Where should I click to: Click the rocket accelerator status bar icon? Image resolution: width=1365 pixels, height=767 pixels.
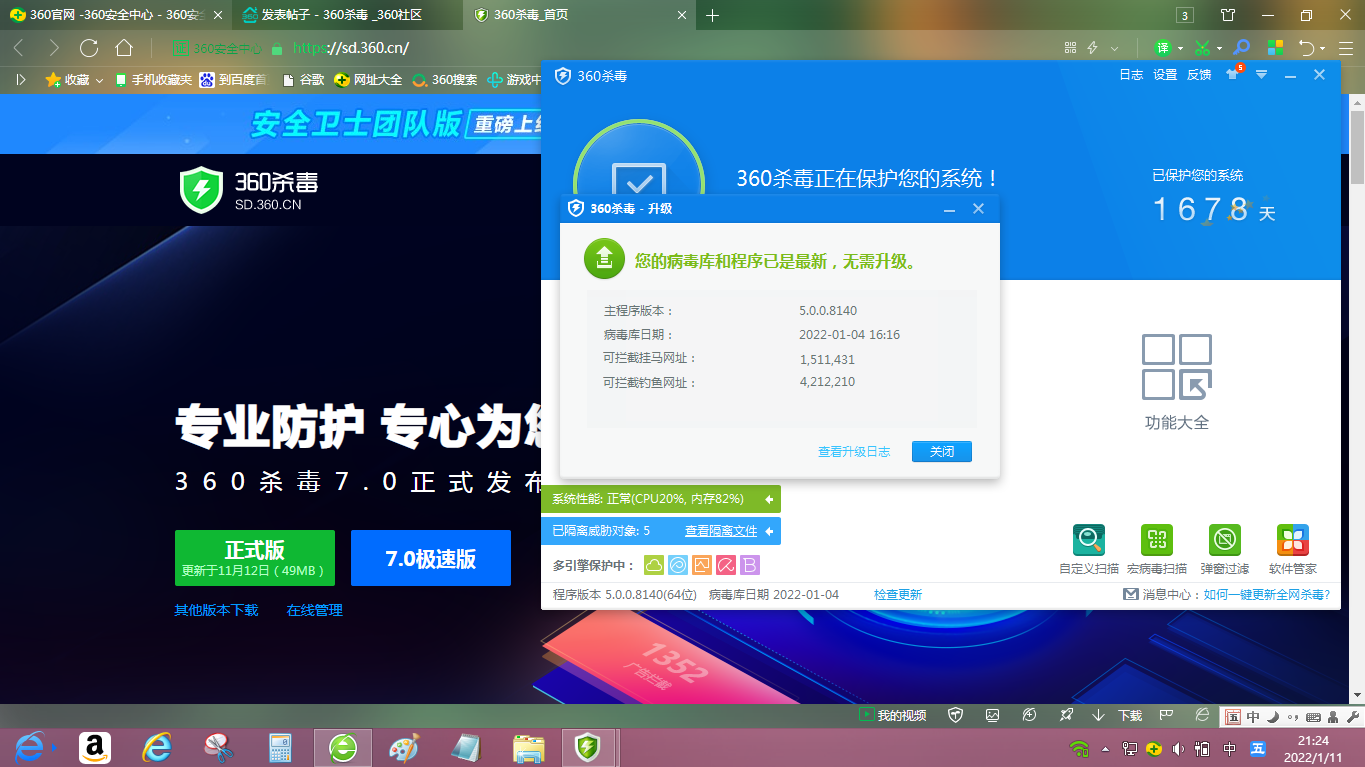[1066, 715]
